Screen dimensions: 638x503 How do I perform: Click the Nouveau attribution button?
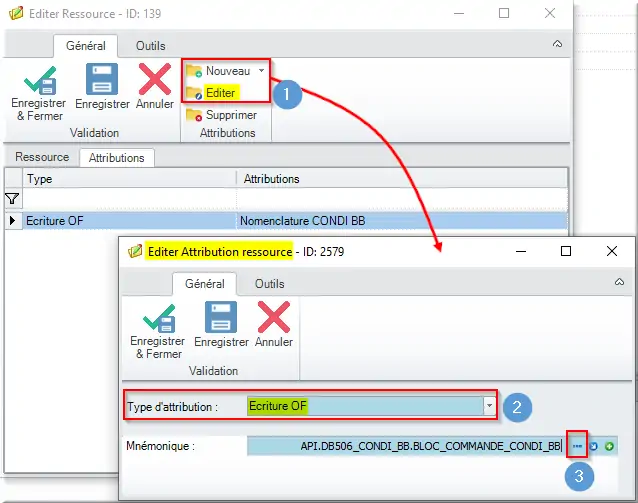point(218,71)
